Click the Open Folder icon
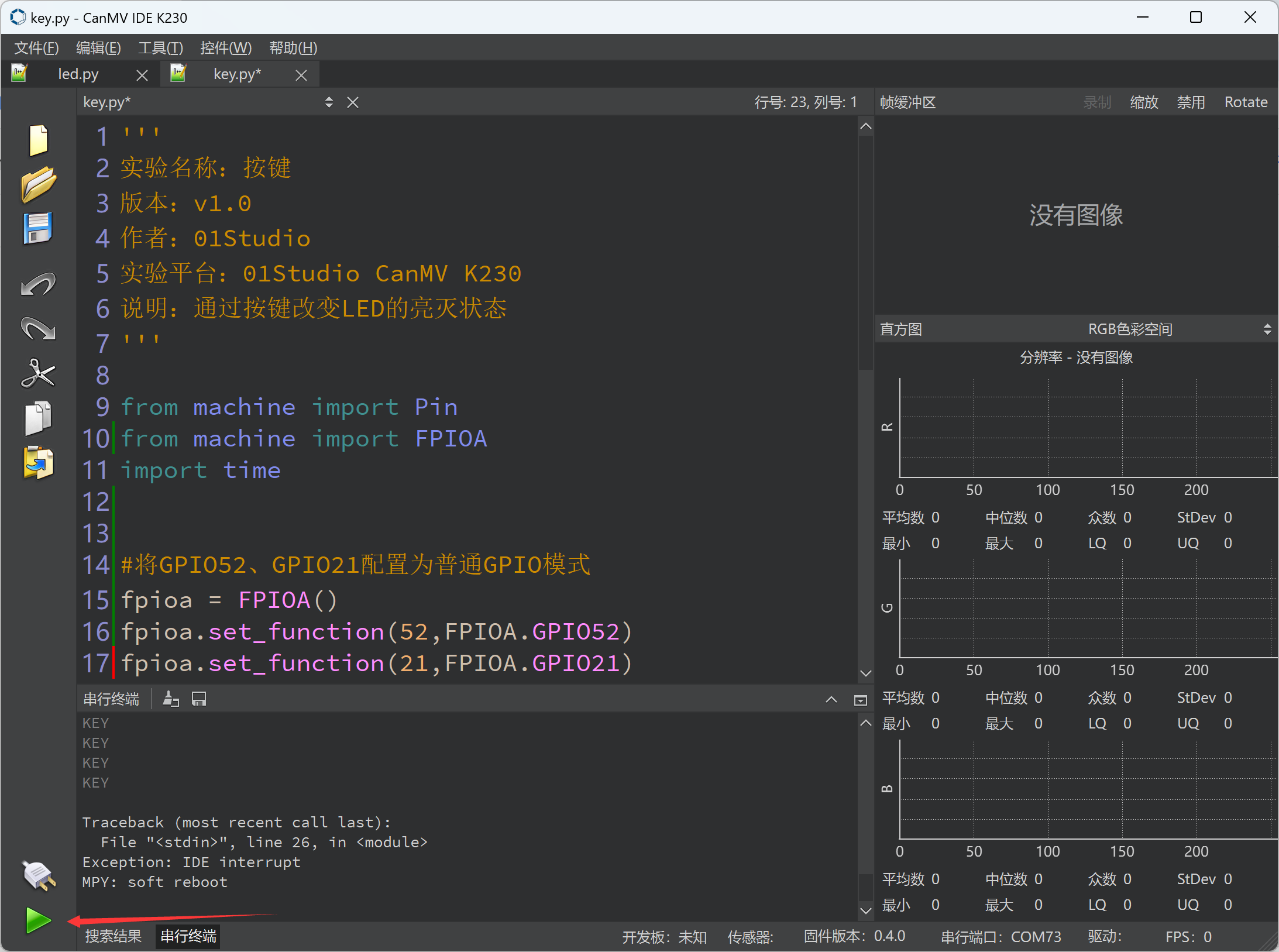 point(37,184)
